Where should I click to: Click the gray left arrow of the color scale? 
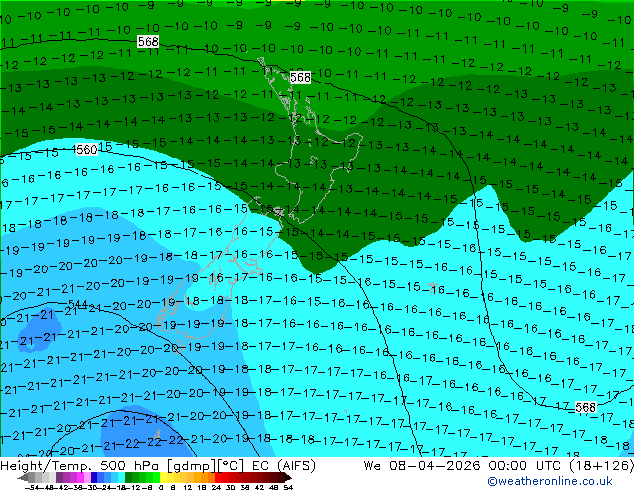23,478
